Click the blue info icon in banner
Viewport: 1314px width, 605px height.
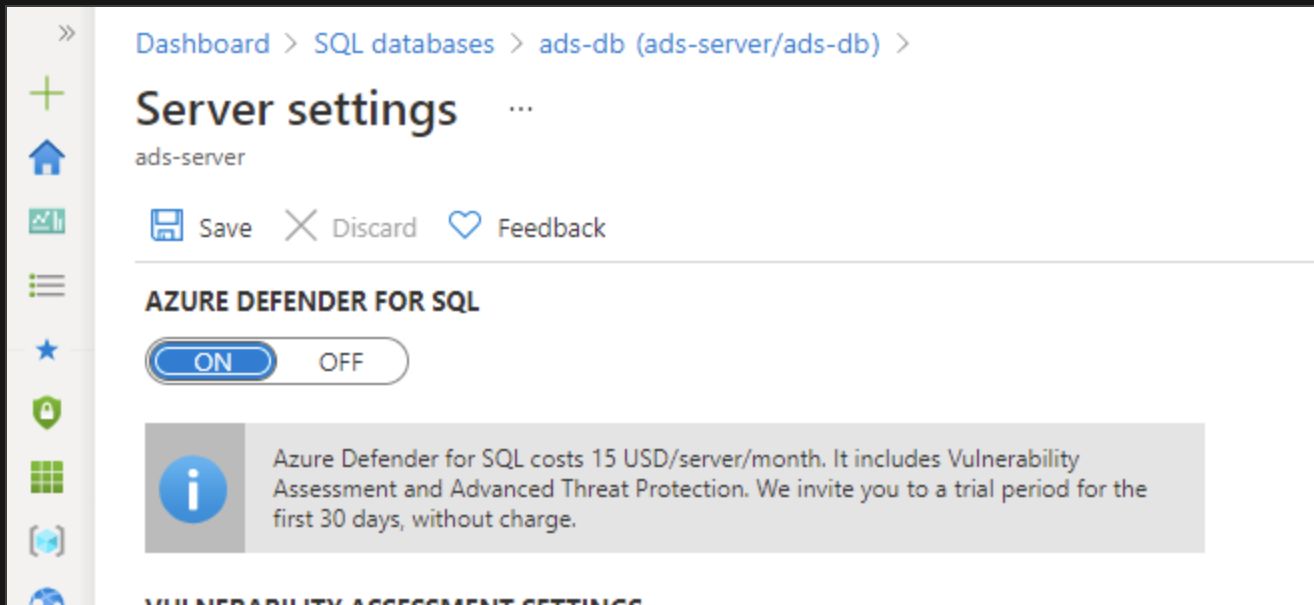pos(193,489)
